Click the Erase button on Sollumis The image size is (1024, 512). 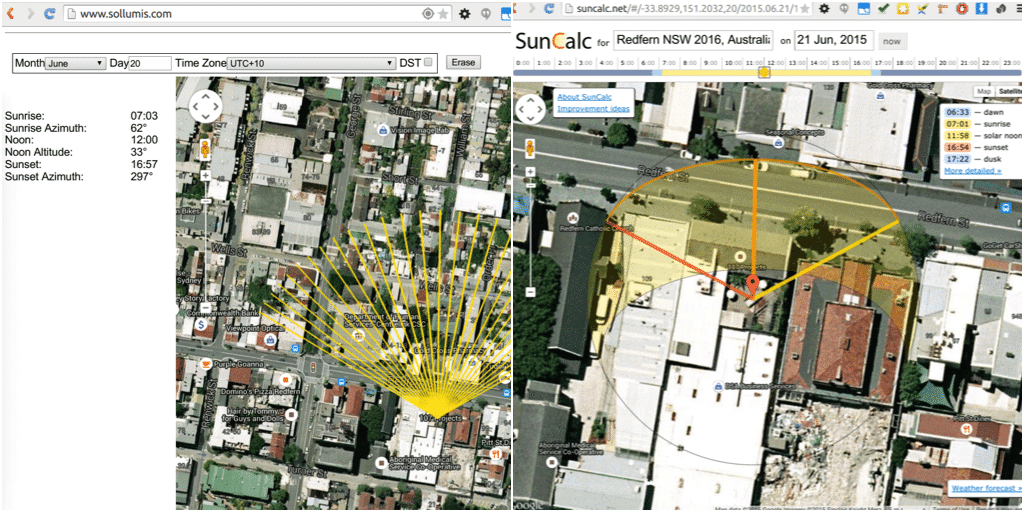[464, 63]
